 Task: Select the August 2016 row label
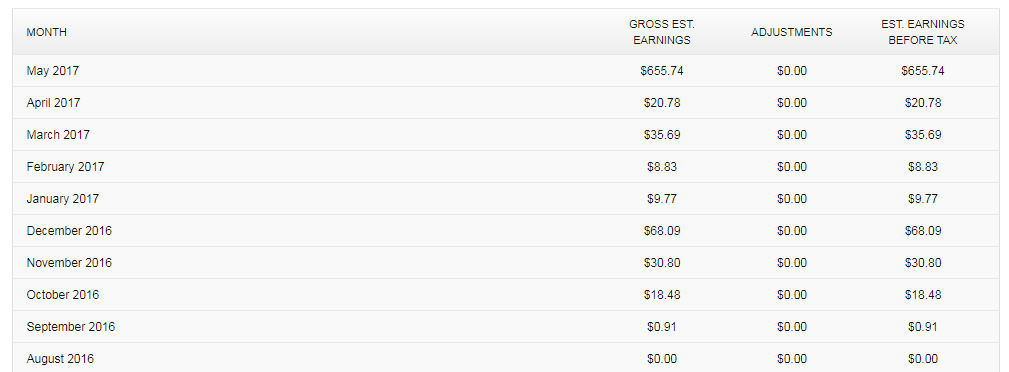(60, 358)
